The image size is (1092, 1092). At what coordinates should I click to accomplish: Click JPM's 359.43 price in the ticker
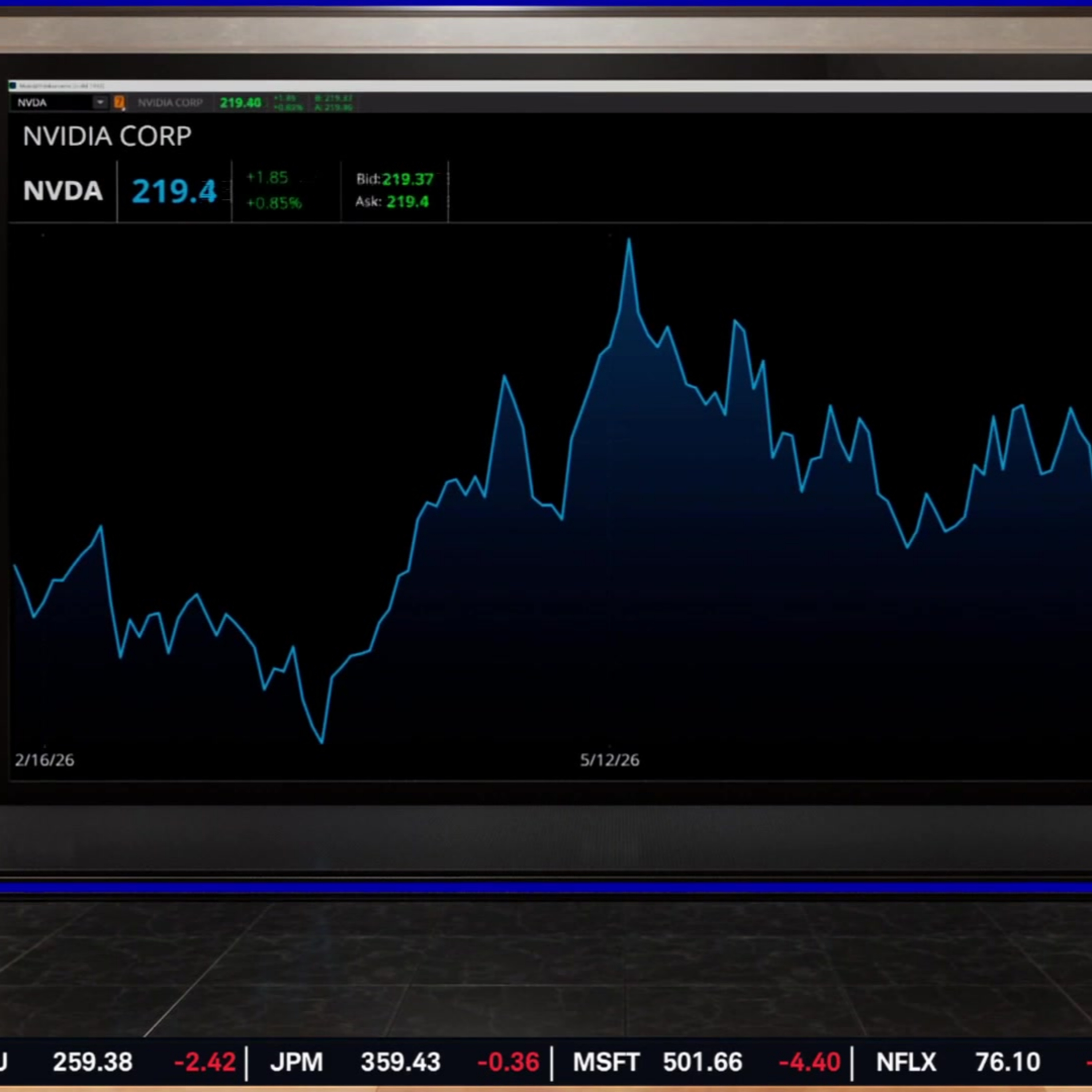point(401,1062)
